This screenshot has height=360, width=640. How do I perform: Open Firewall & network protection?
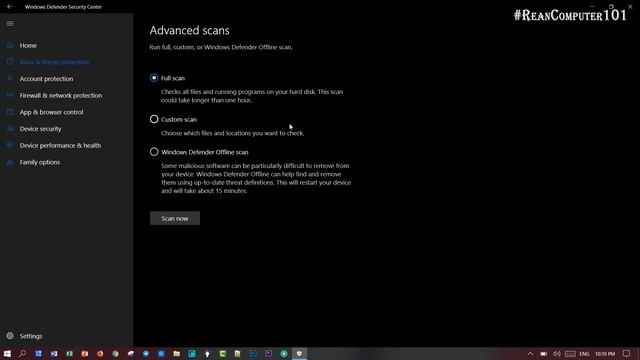[x=61, y=96]
